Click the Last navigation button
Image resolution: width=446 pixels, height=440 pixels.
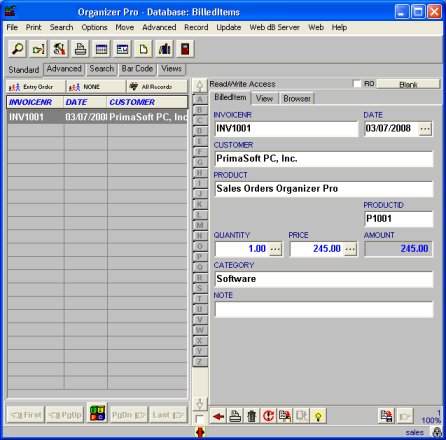pos(168,415)
